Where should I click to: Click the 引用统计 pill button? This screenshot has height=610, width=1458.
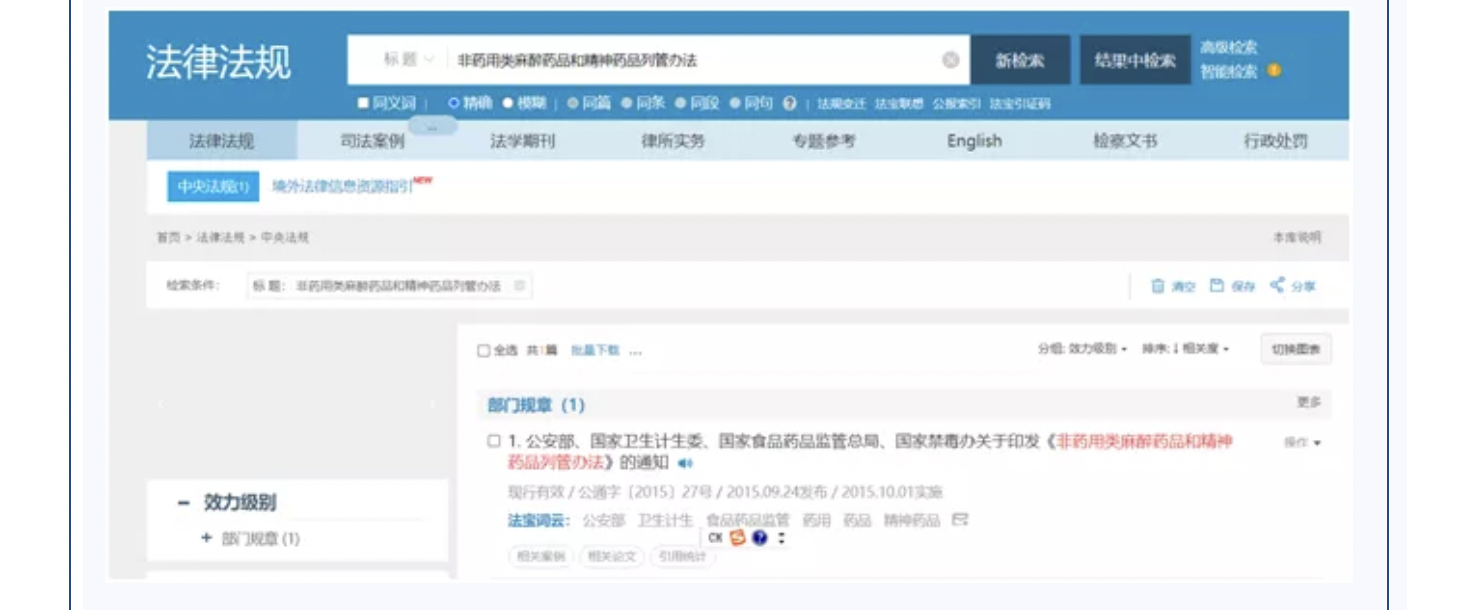(x=683, y=556)
